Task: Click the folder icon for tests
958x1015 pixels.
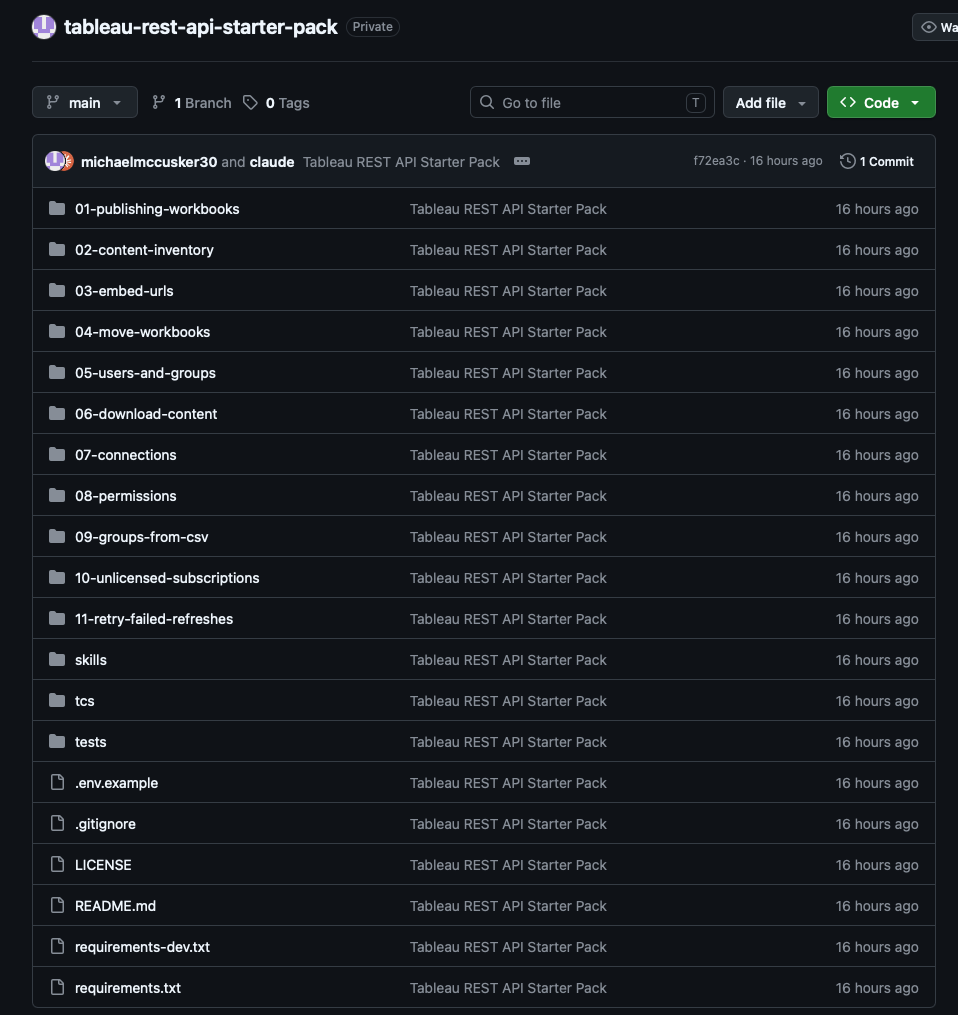Action: pyautogui.click(x=57, y=741)
